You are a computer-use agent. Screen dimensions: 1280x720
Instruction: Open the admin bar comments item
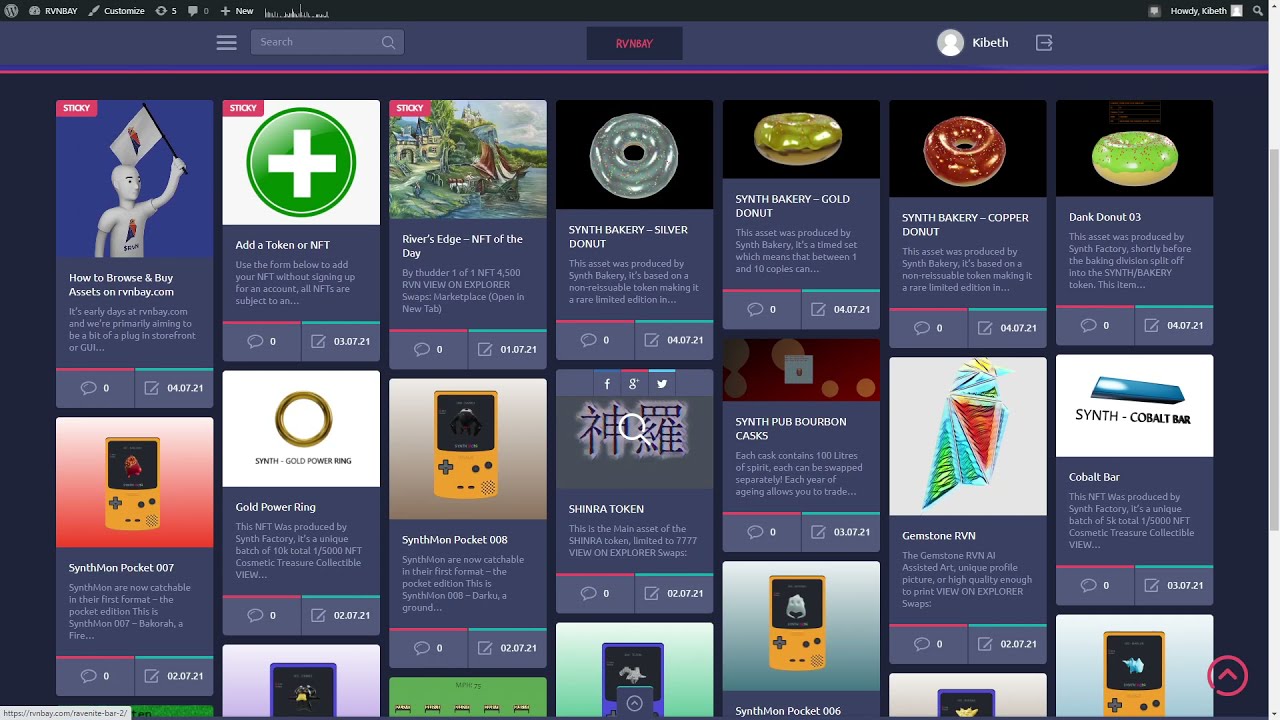point(198,11)
